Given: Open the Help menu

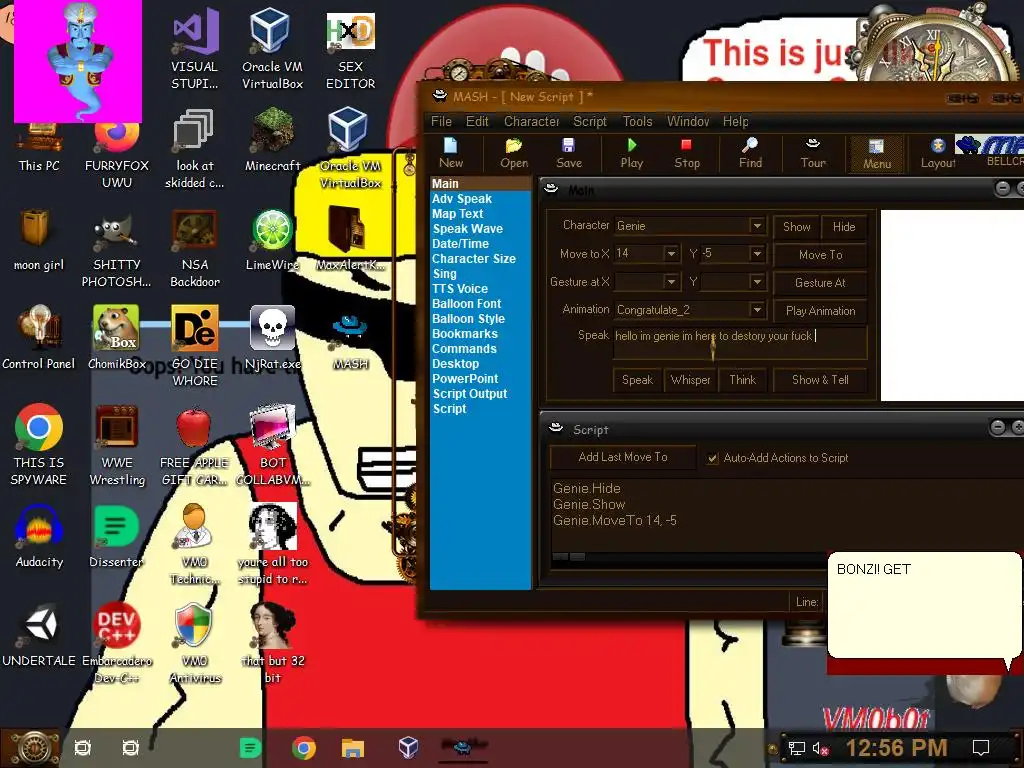Looking at the screenshot, I should [735, 121].
